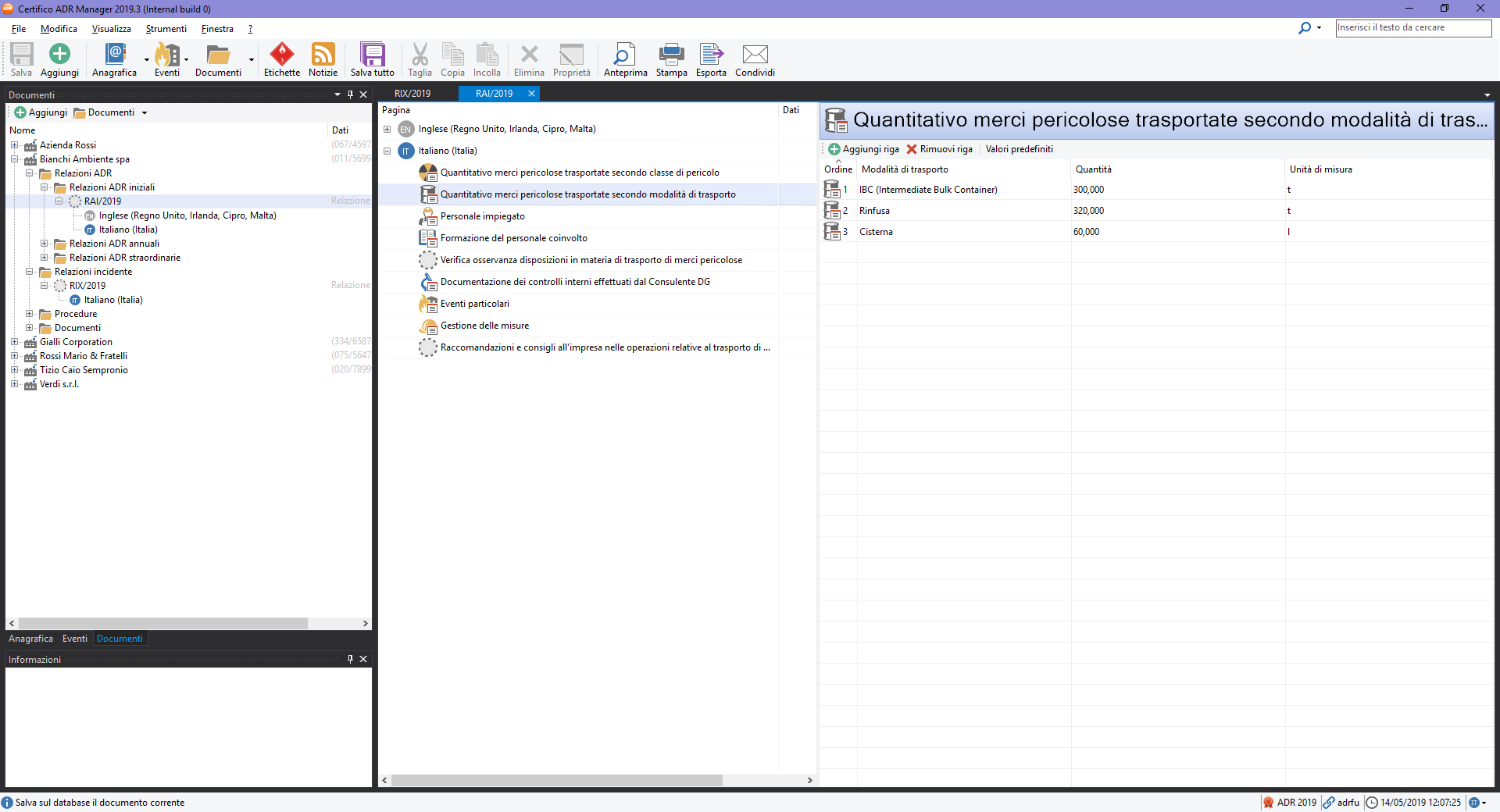This screenshot has width=1500, height=812.
Task: Expand the Azienda Rossi tree node
Action: coord(15,145)
